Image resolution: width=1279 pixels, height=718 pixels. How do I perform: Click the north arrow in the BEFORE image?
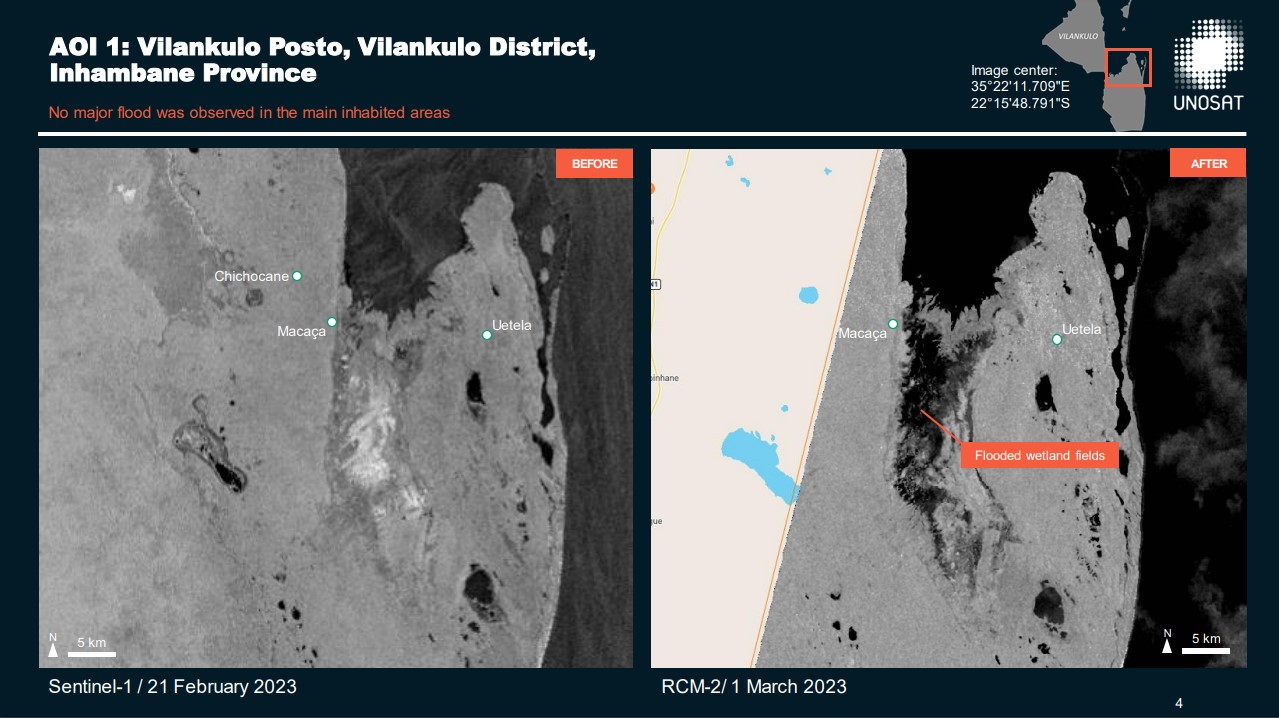(x=53, y=646)
